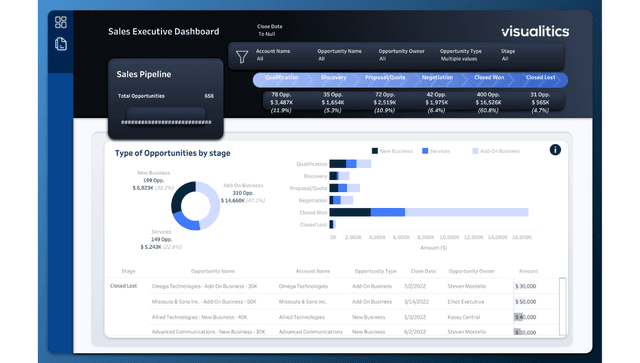Click the table vertical scrollbar
The width and height of the screenshot is (640, 363).
(562, 306)
